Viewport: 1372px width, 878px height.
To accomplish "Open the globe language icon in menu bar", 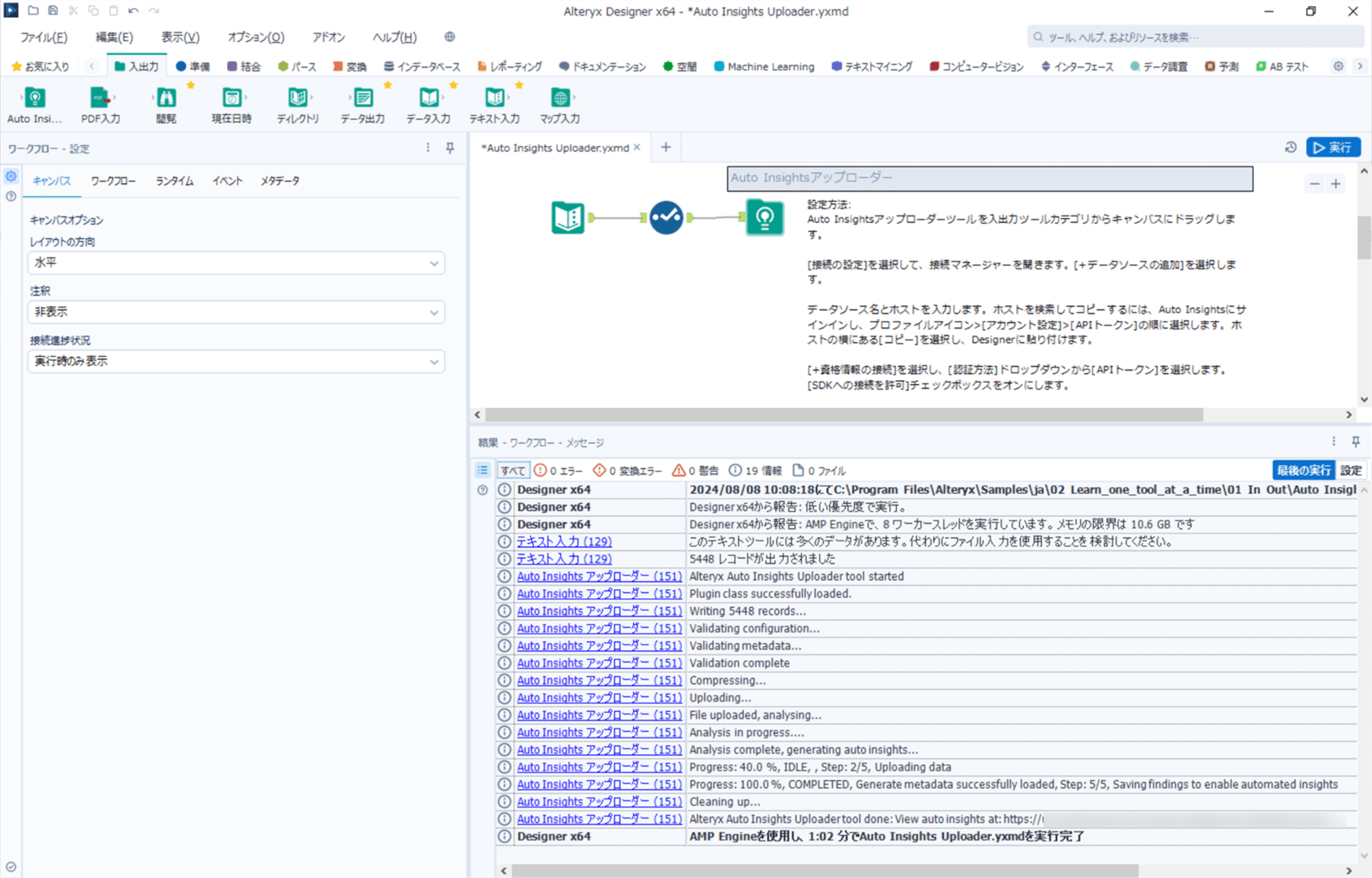I will [449, 37].
